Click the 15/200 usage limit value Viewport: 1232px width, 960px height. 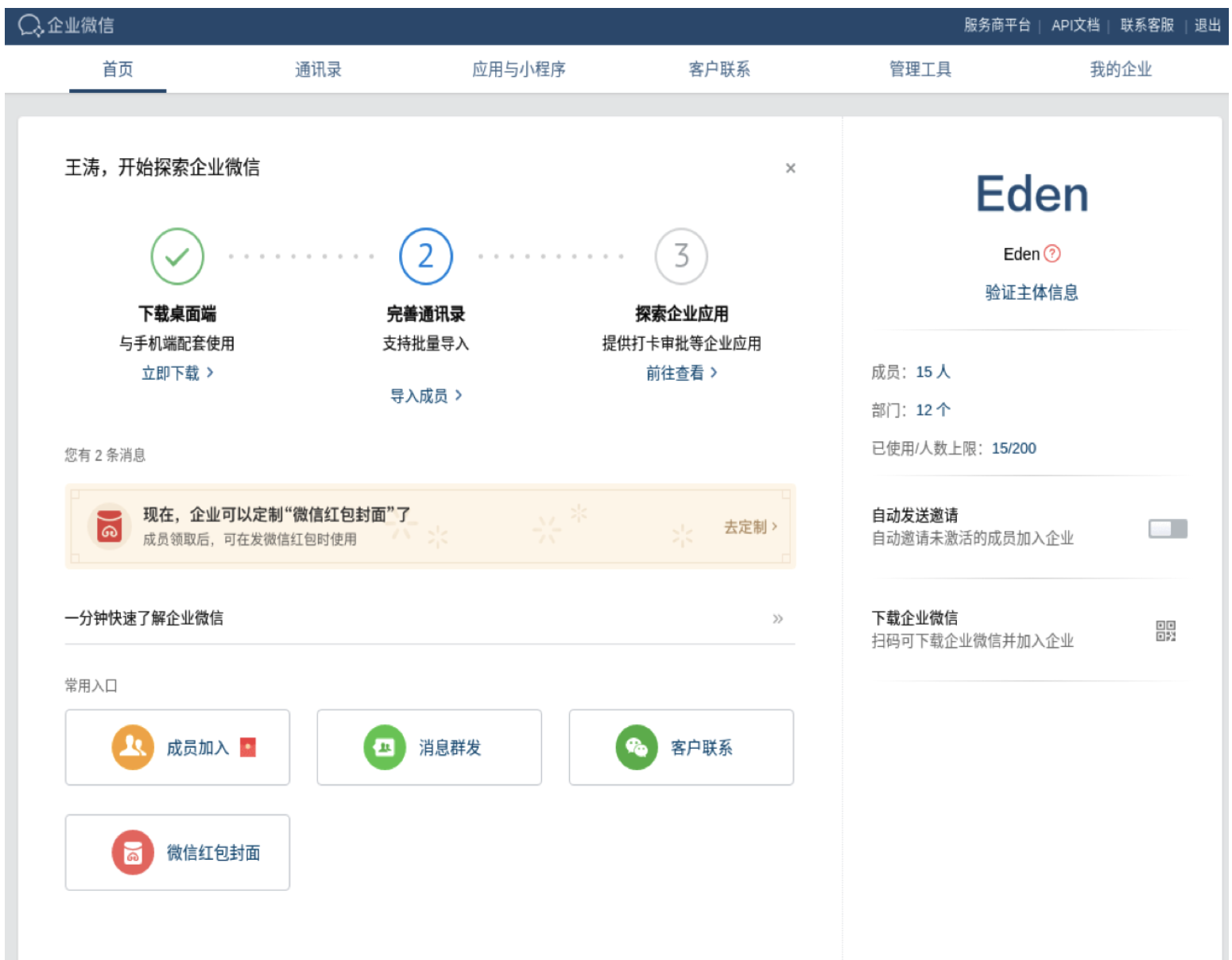tap(1013, 448)
